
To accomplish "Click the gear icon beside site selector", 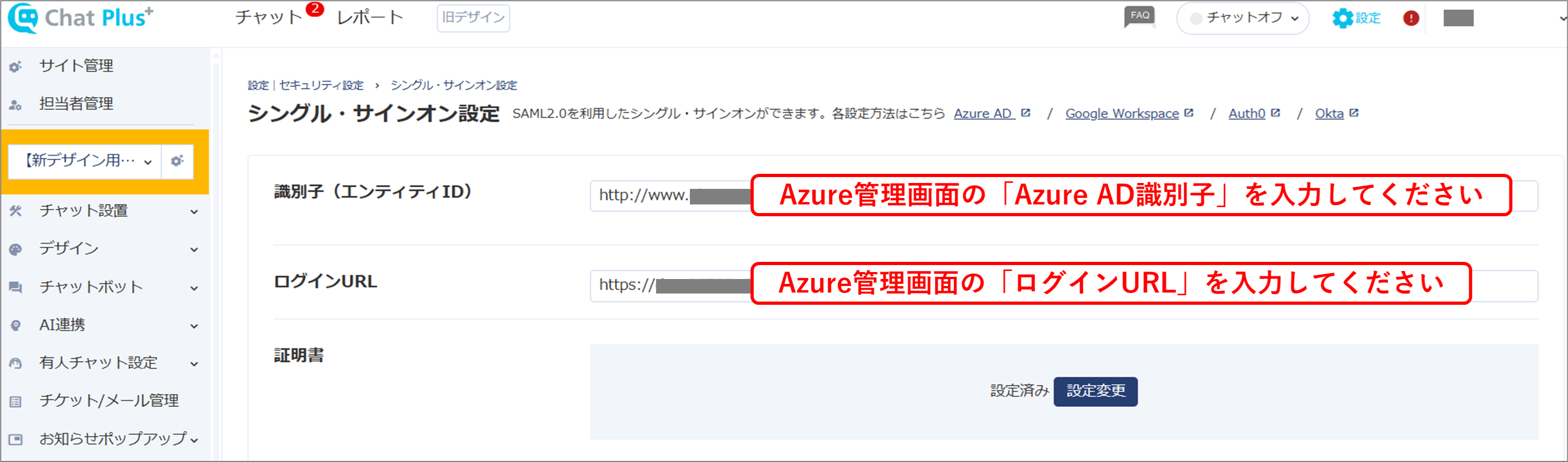I will tap(177, 162).
